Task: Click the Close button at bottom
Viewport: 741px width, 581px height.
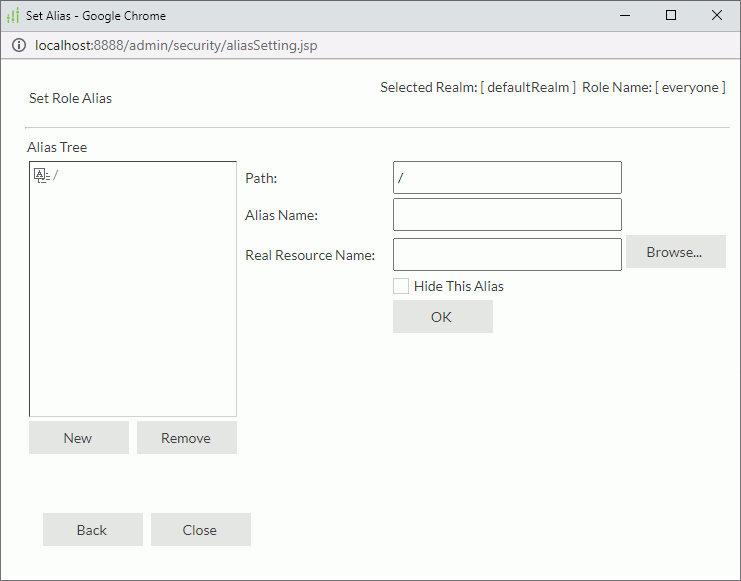Action: tap(201, 529)
